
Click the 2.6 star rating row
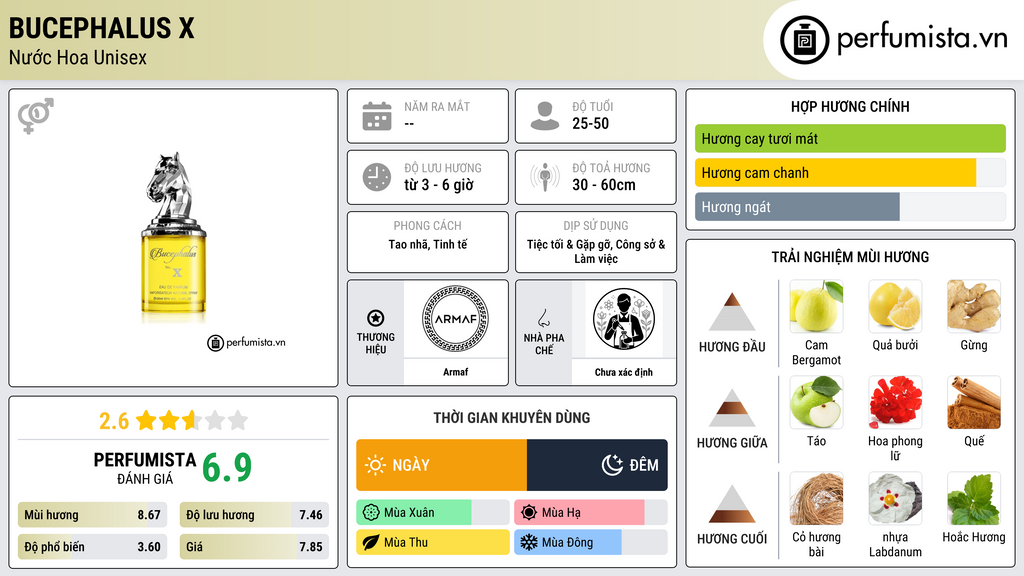coord(174,421)
